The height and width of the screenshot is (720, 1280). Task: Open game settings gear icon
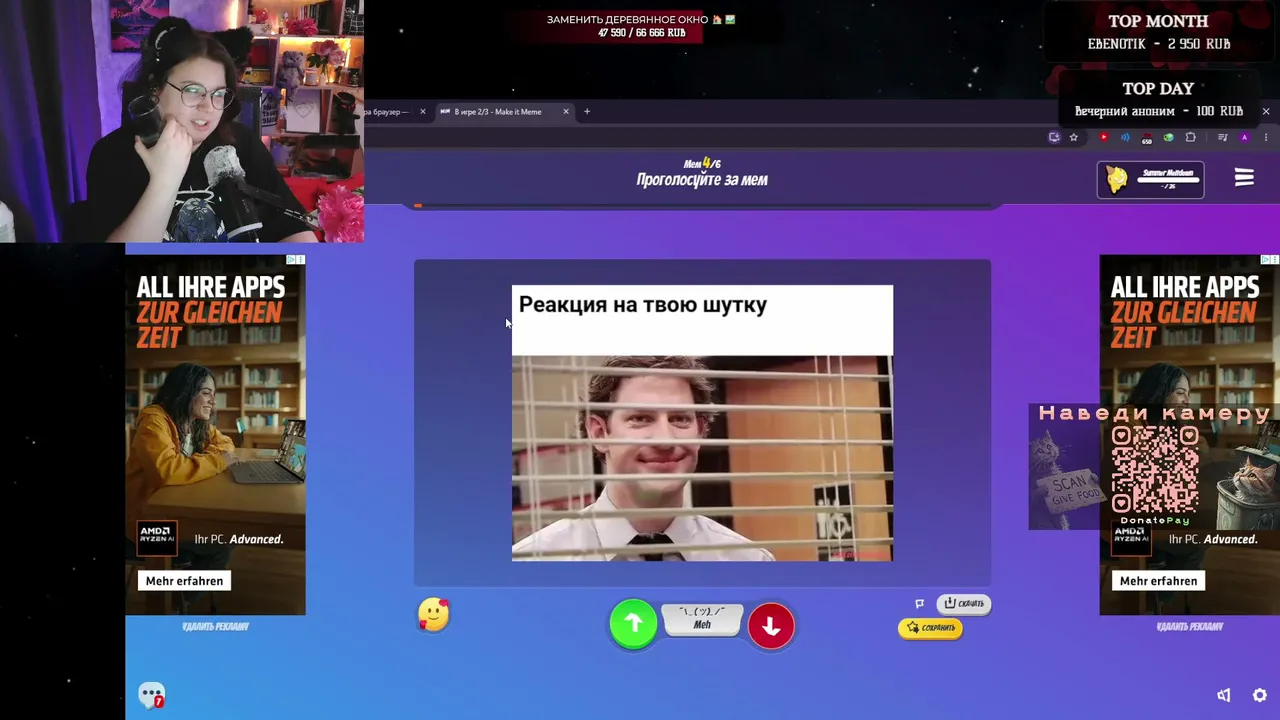click(1260, 695)
